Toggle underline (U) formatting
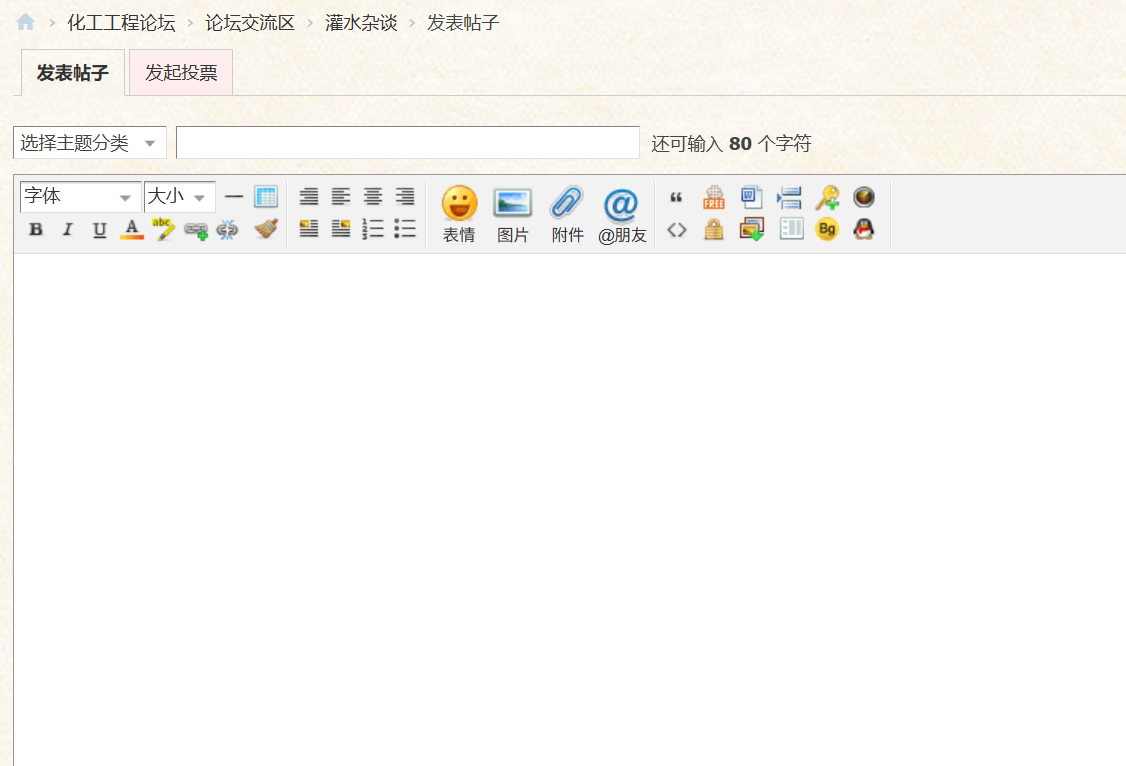Viewport: 1126px width, 766px height. (x=100, y=229)
